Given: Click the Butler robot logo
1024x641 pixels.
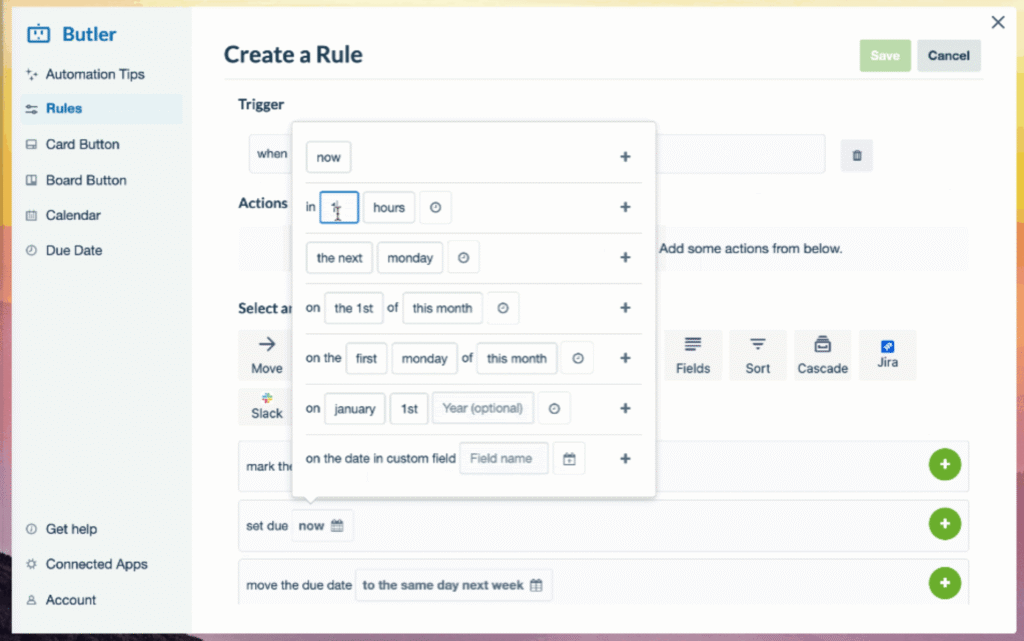Looking at the screenshot, I should coord(38,33).
